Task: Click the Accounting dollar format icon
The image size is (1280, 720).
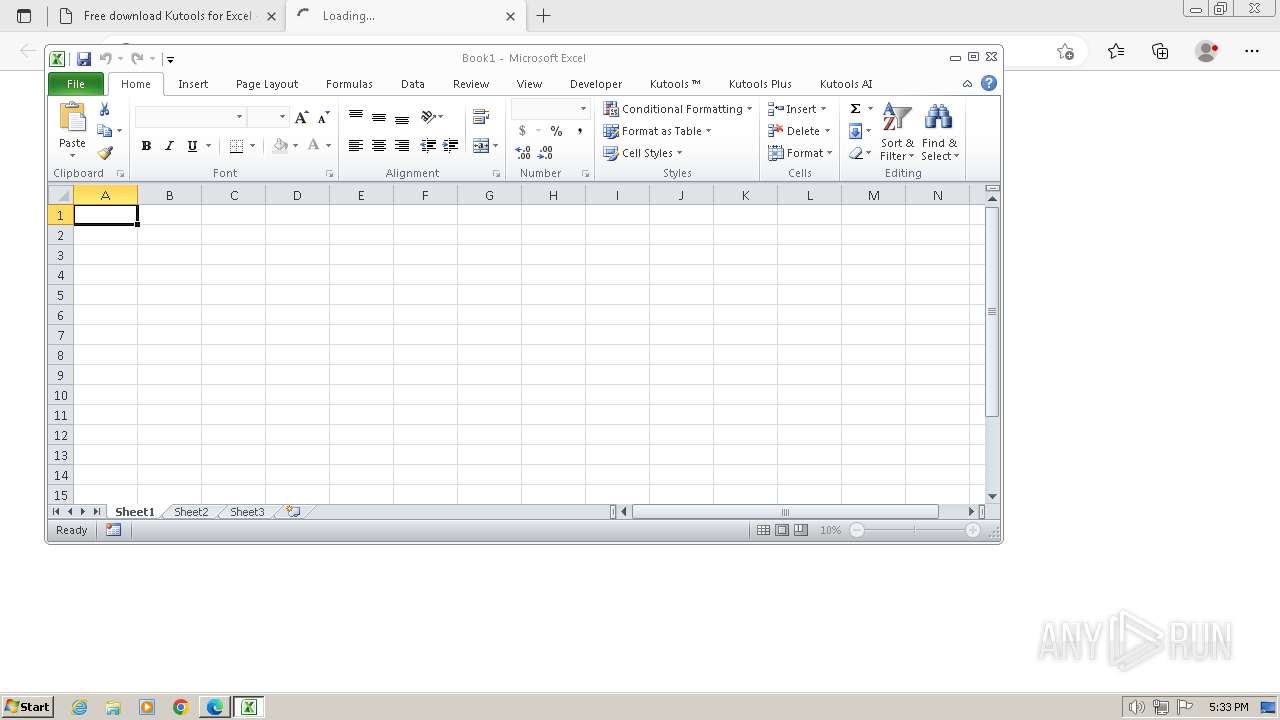Action: point(522,131)
